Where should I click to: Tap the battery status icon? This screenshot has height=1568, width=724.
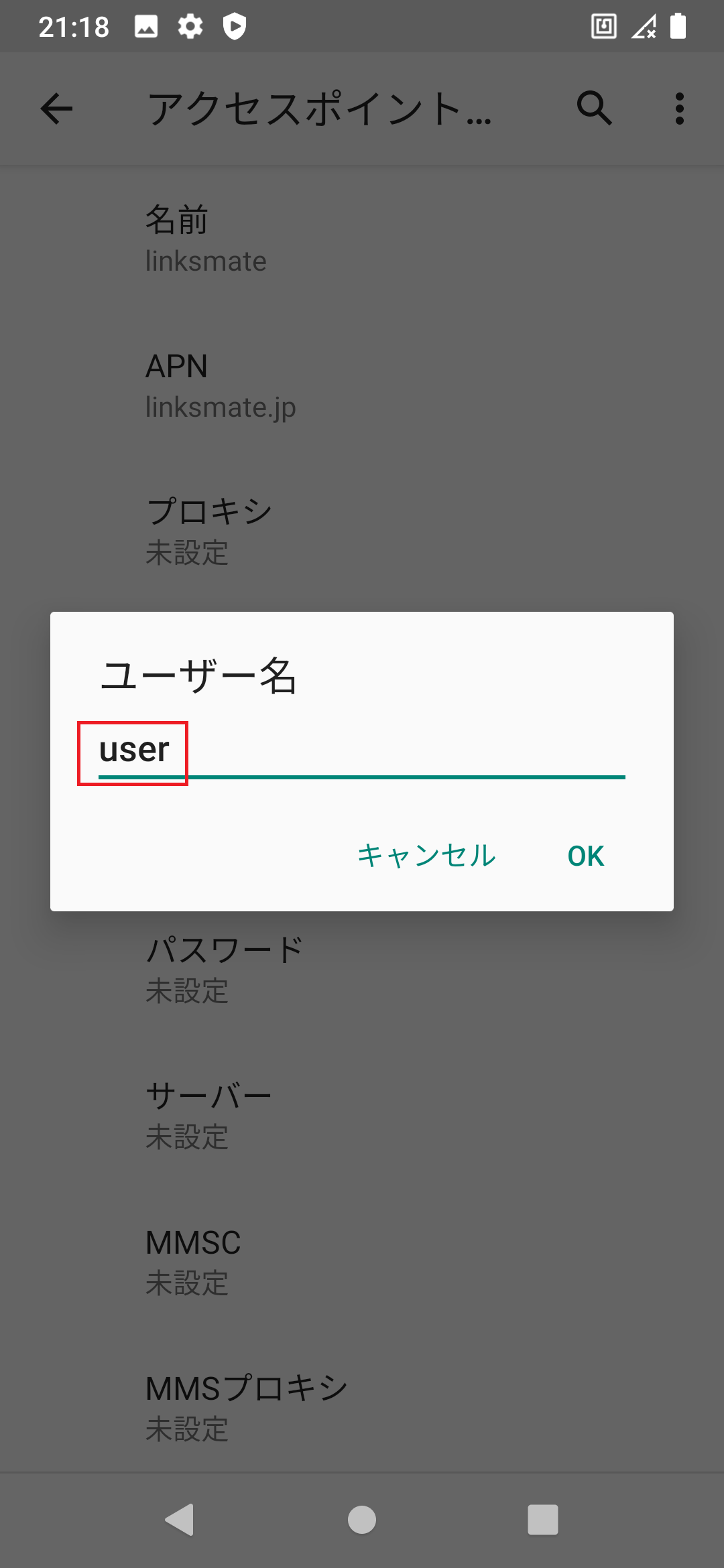click(678, 27)
